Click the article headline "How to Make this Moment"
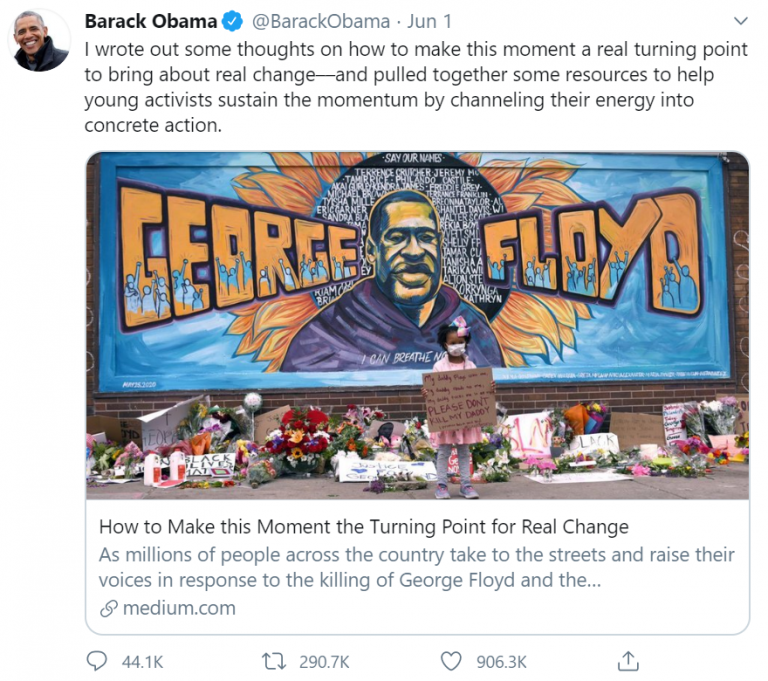The image size is (768, 681). (363, 527)
